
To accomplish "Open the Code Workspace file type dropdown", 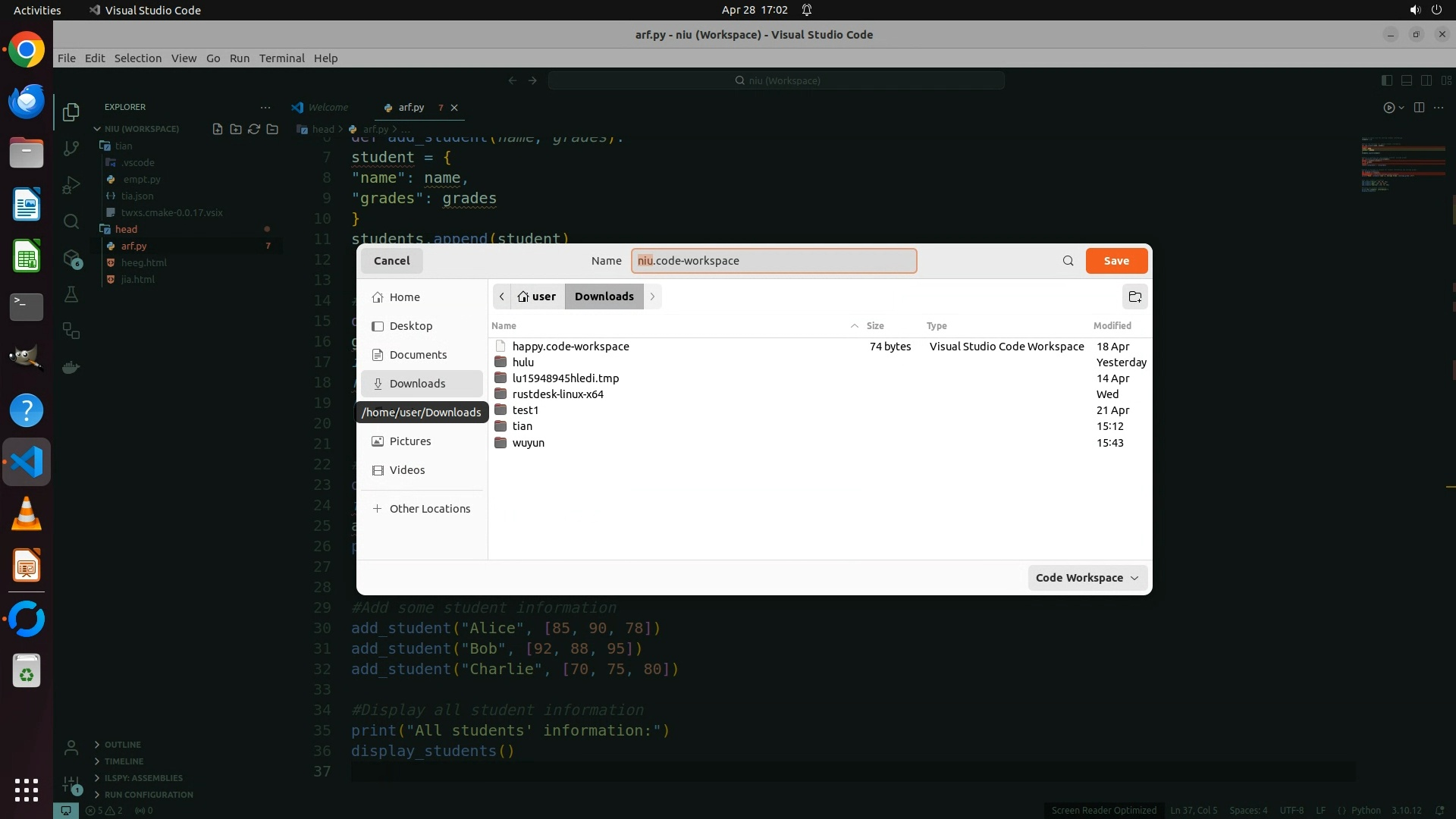I will click(1087, 578).
